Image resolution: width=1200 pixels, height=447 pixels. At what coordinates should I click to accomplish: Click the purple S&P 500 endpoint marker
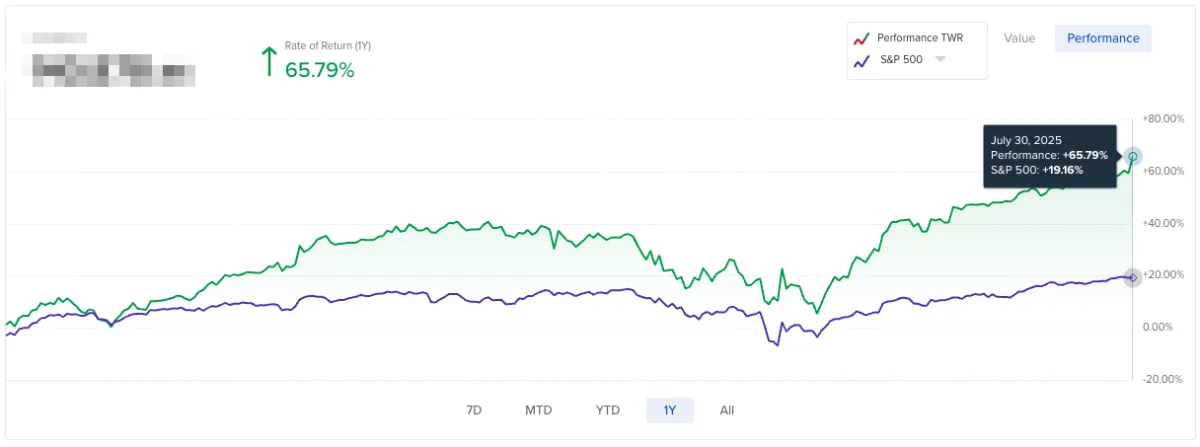click(x=1132, y=278)
